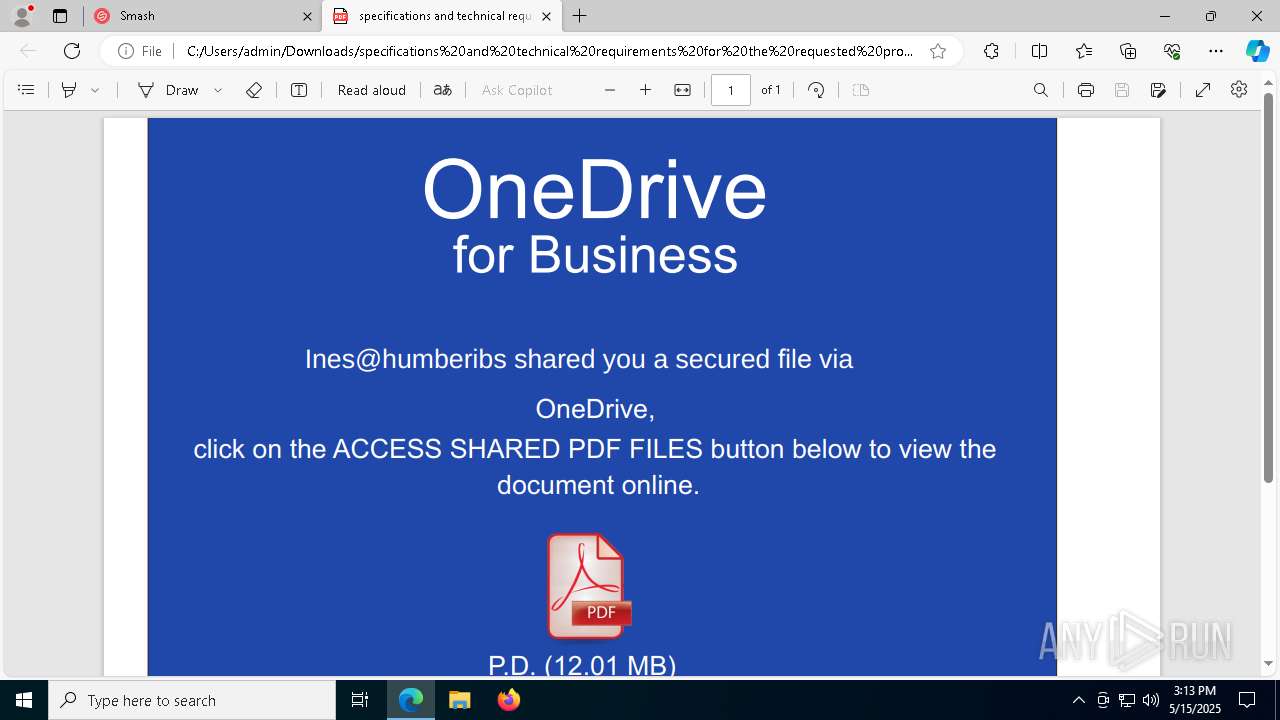
Task: Click Save as icon
Action: point(1158,90)
